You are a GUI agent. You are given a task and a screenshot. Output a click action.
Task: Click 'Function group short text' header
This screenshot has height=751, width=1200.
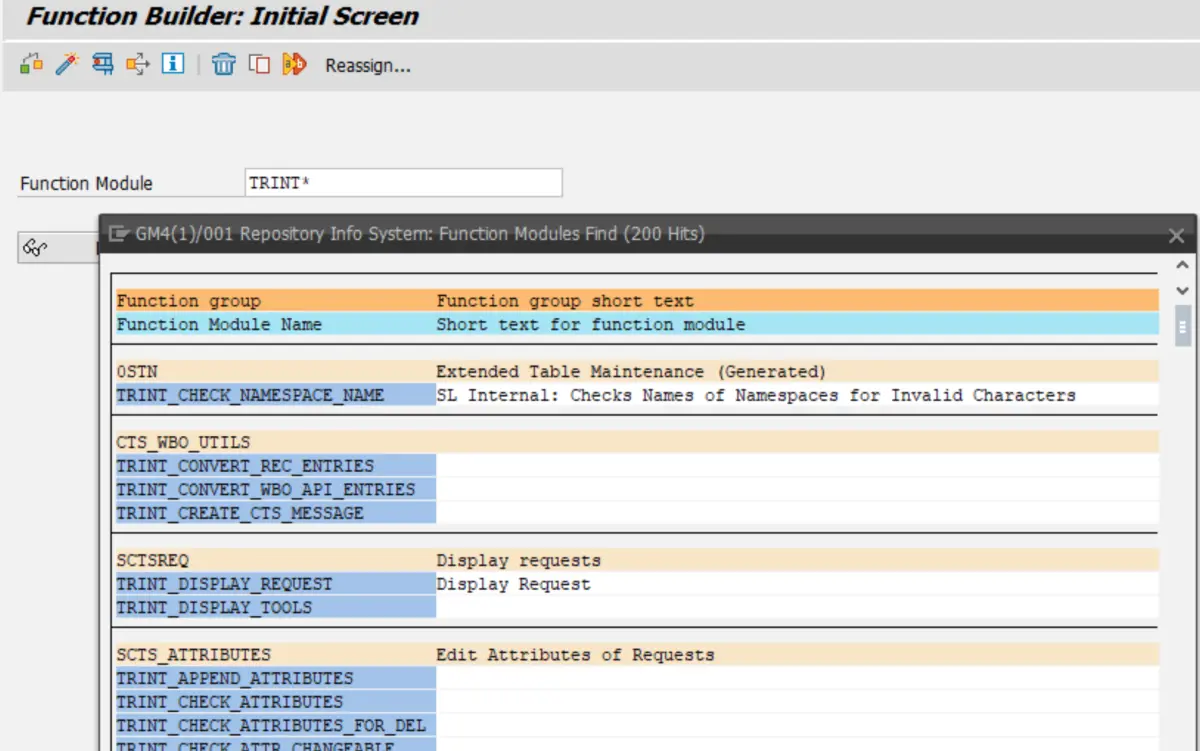pyautogui.click(x=564, y=300)
